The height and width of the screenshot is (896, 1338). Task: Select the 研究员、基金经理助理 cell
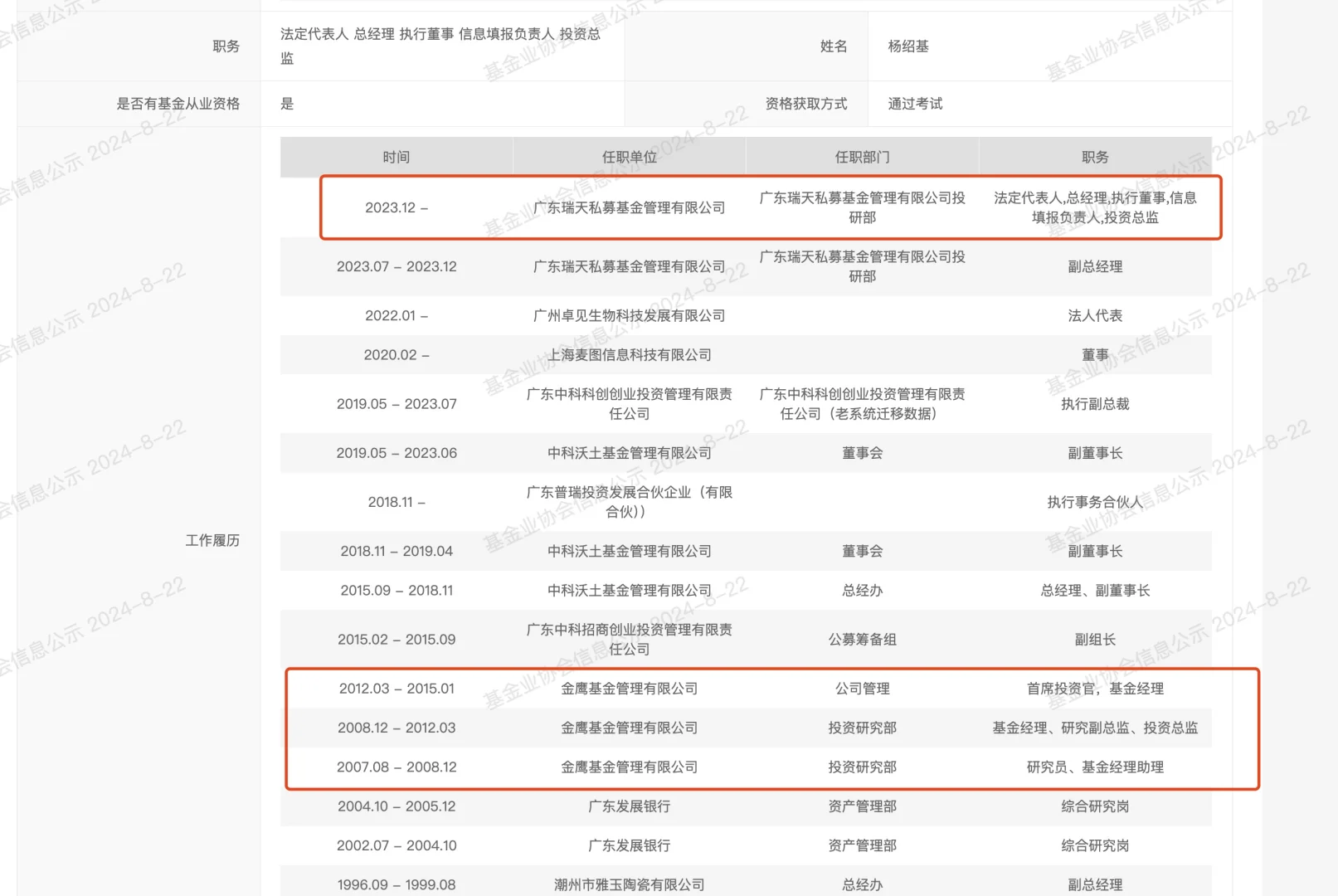point(1095,767)
